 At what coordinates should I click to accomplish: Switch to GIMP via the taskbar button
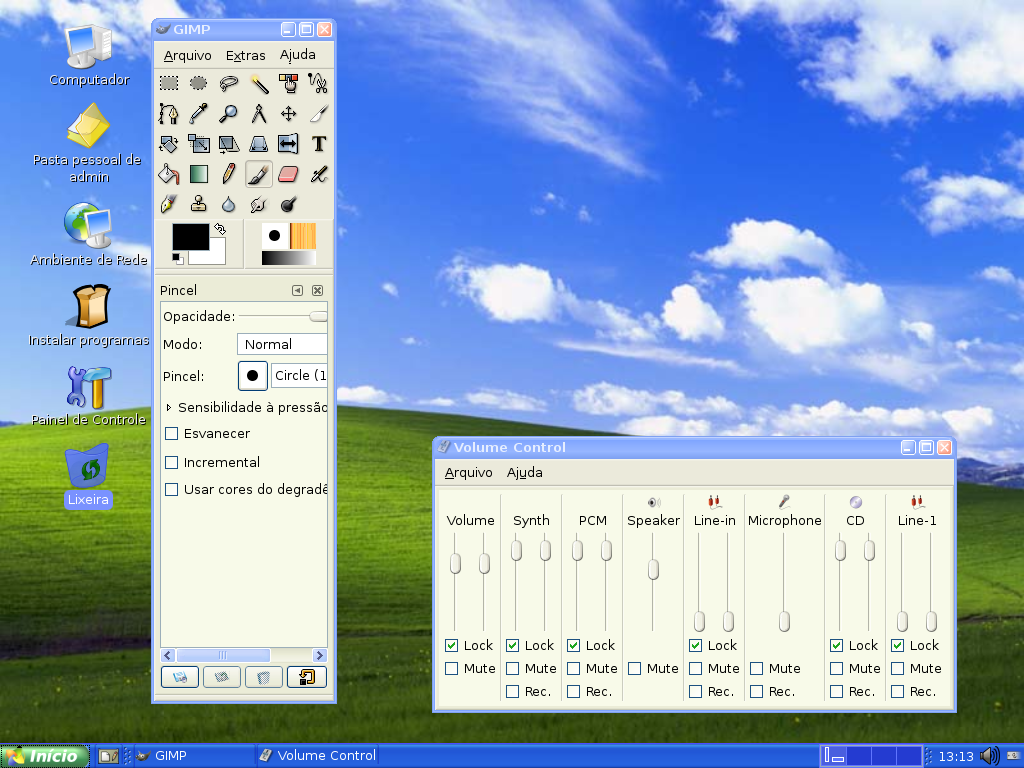tap(194, 756)
